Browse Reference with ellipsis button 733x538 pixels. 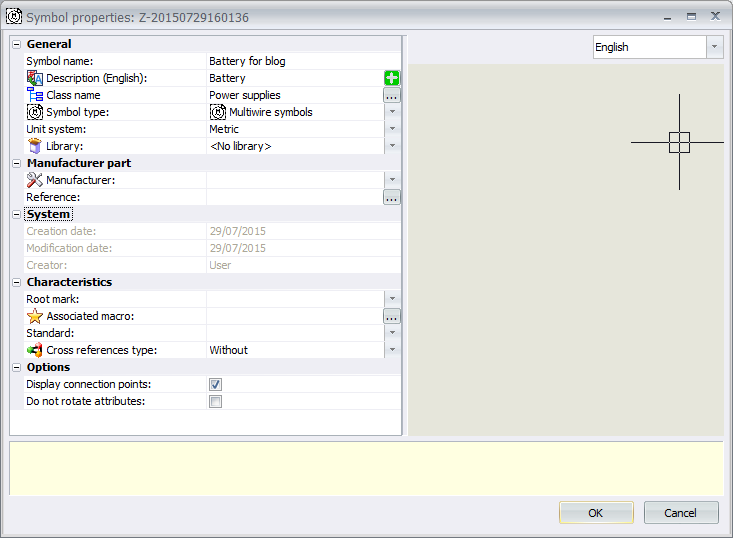(392, 197)
